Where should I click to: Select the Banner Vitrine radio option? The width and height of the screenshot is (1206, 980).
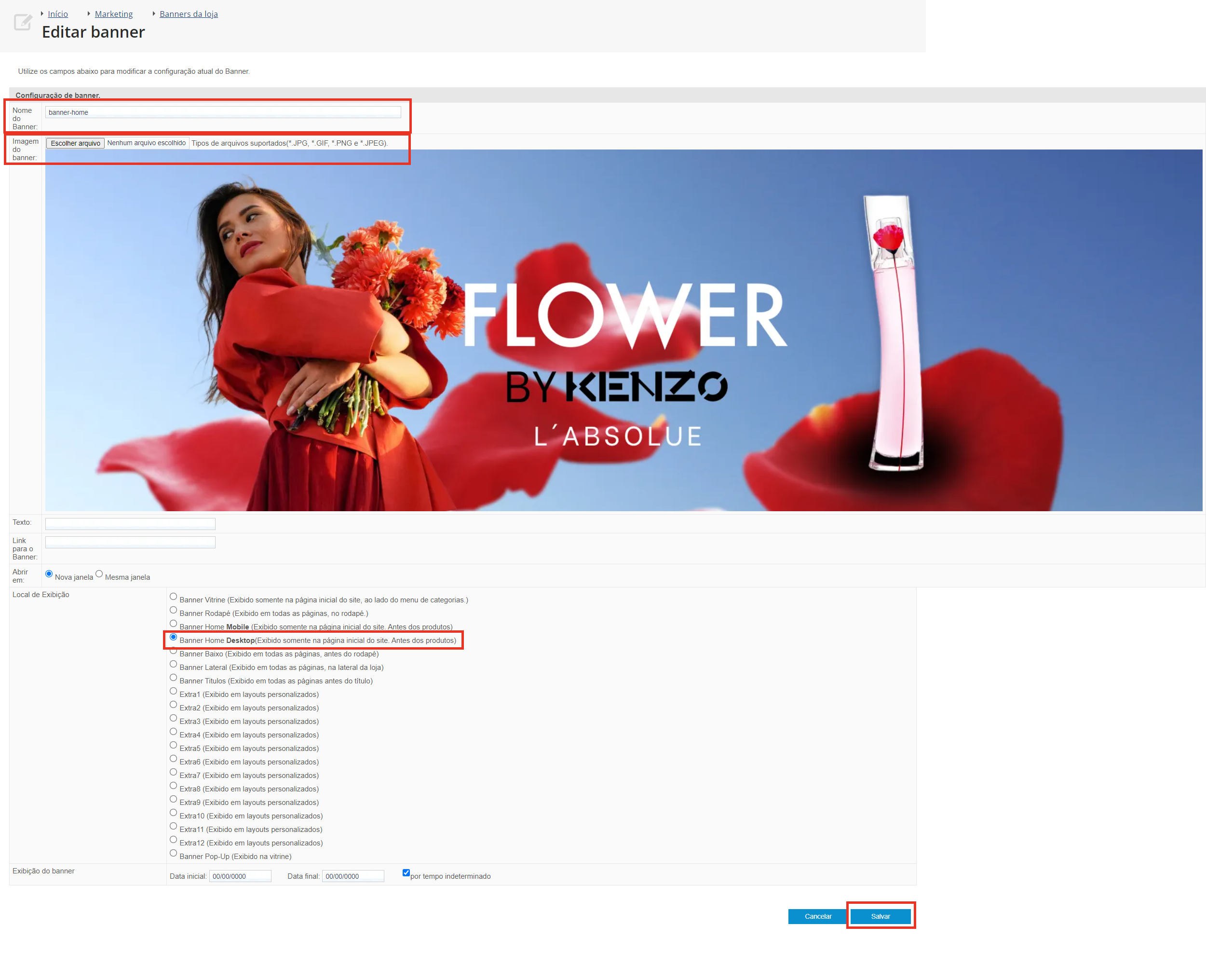click(173, 597)
